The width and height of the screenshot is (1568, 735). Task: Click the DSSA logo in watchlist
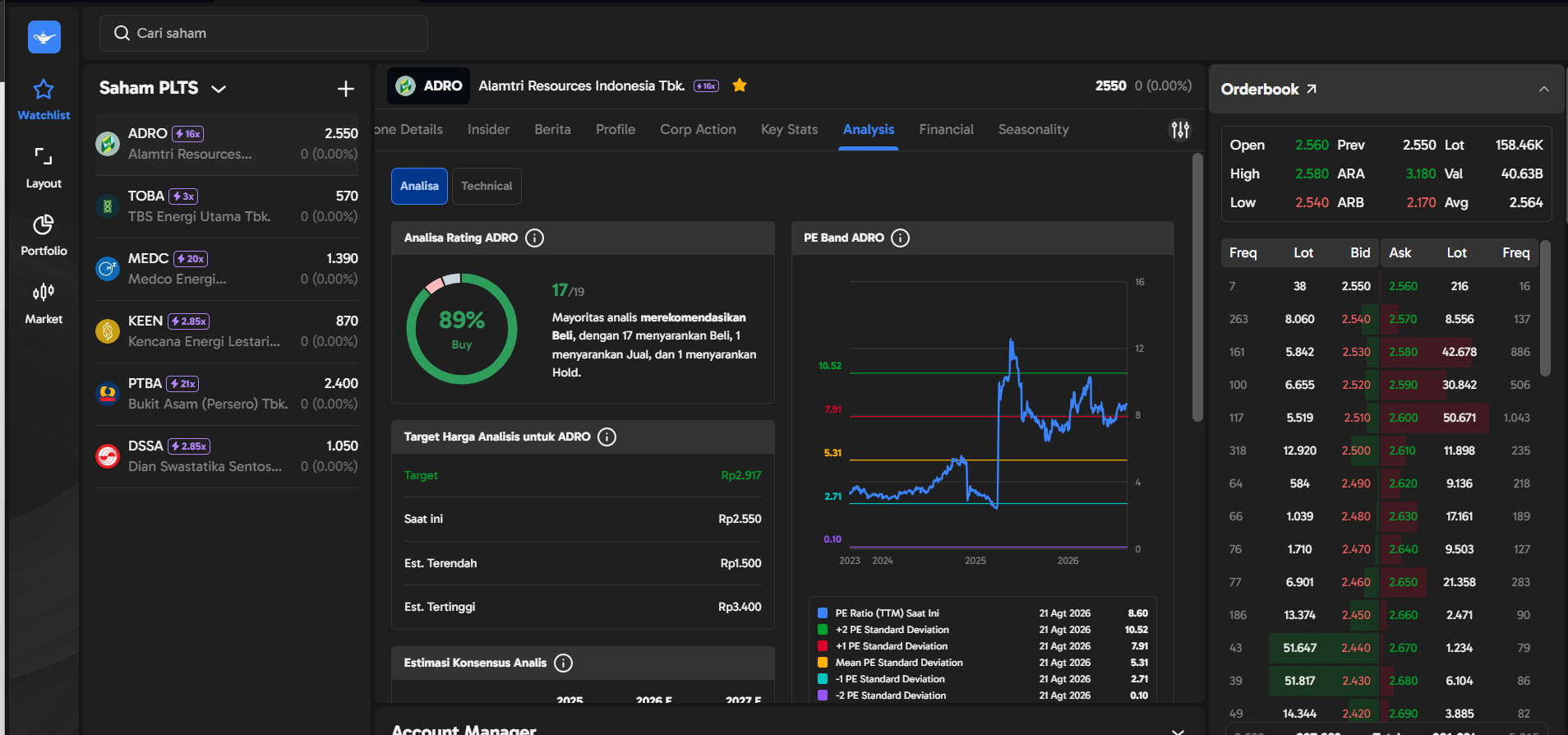click(108, 456)
